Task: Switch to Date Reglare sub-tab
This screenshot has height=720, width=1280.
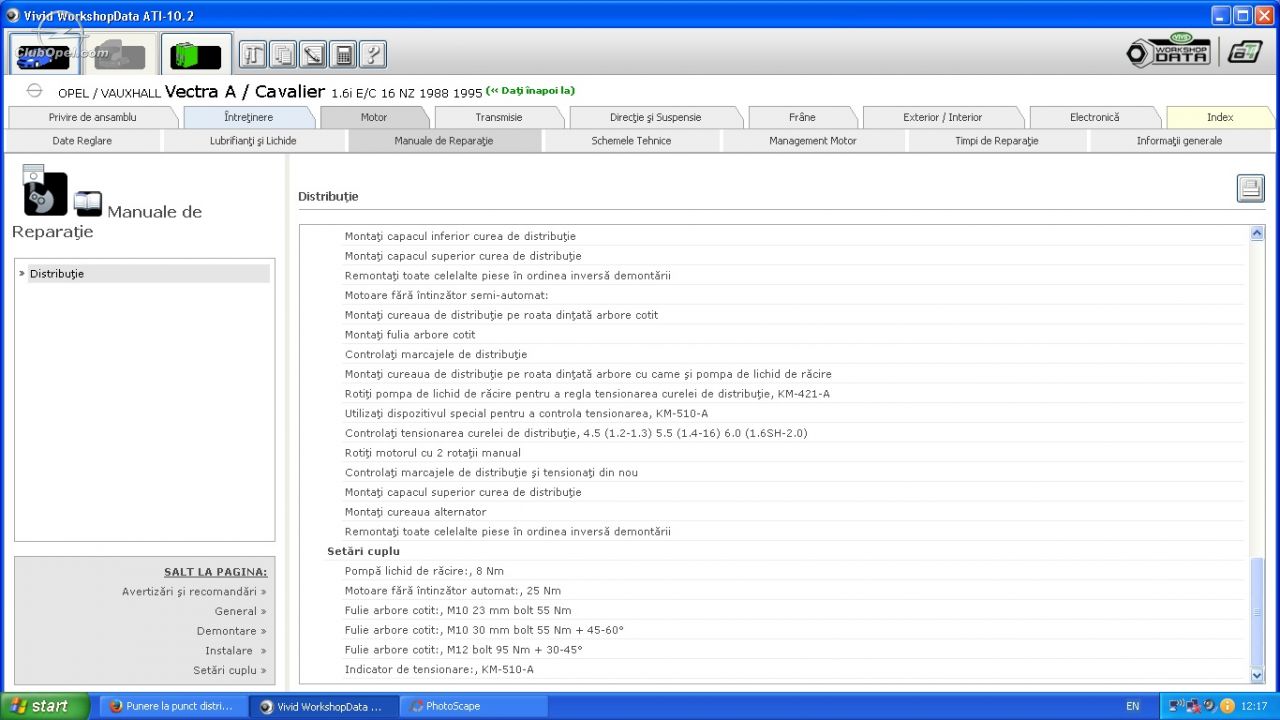Action: click(x=82, y=141)
